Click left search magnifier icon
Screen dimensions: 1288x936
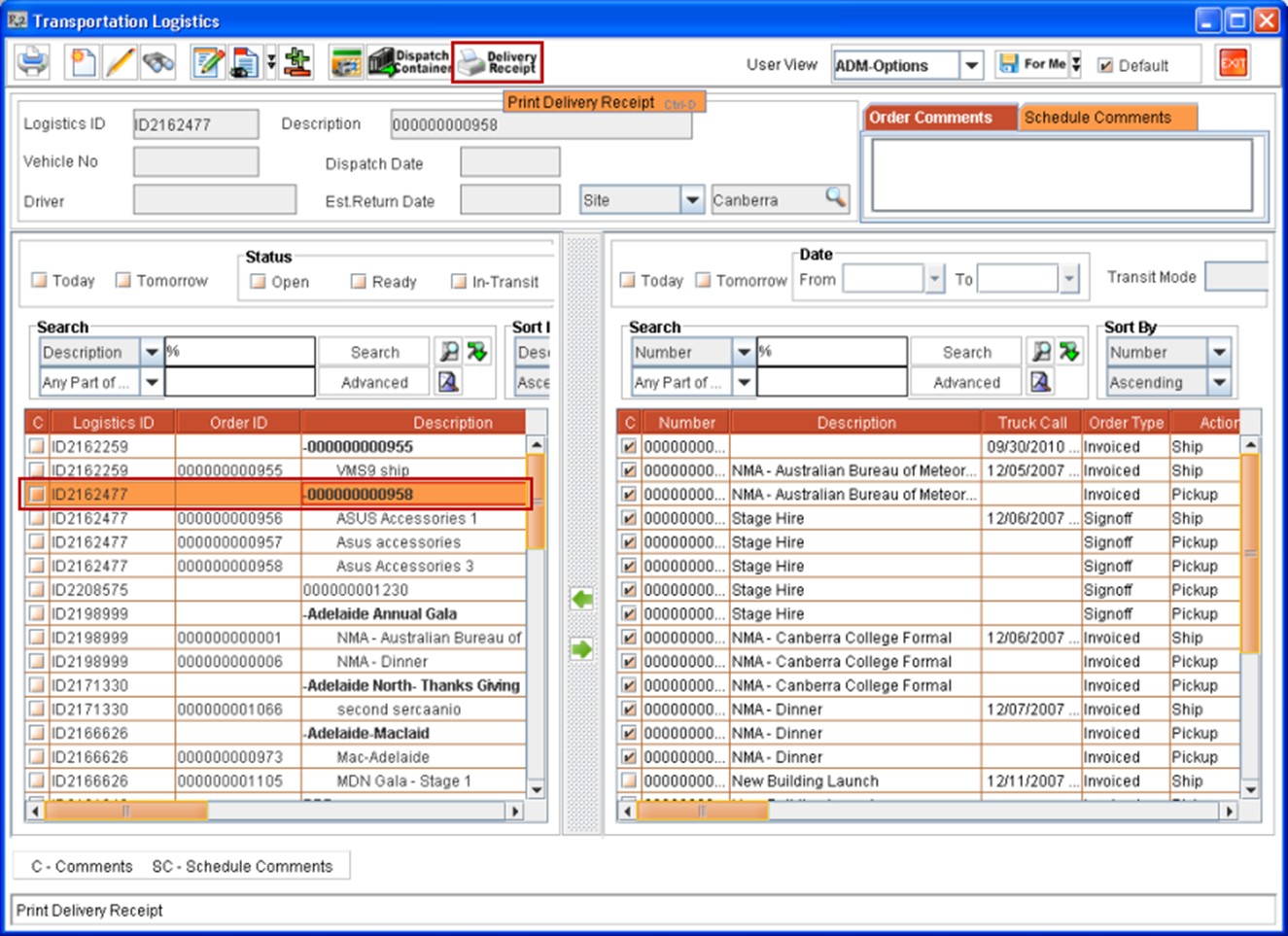[449, 352]
